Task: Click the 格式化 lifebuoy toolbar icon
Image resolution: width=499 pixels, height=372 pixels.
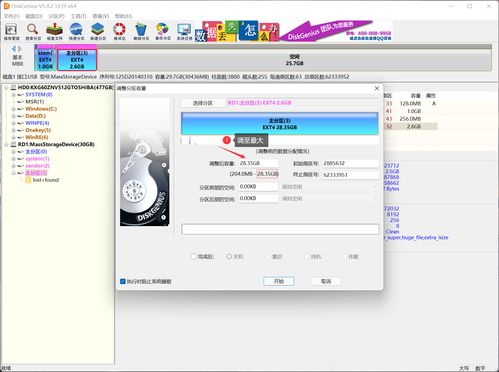Action: click(x=119, y=32)
